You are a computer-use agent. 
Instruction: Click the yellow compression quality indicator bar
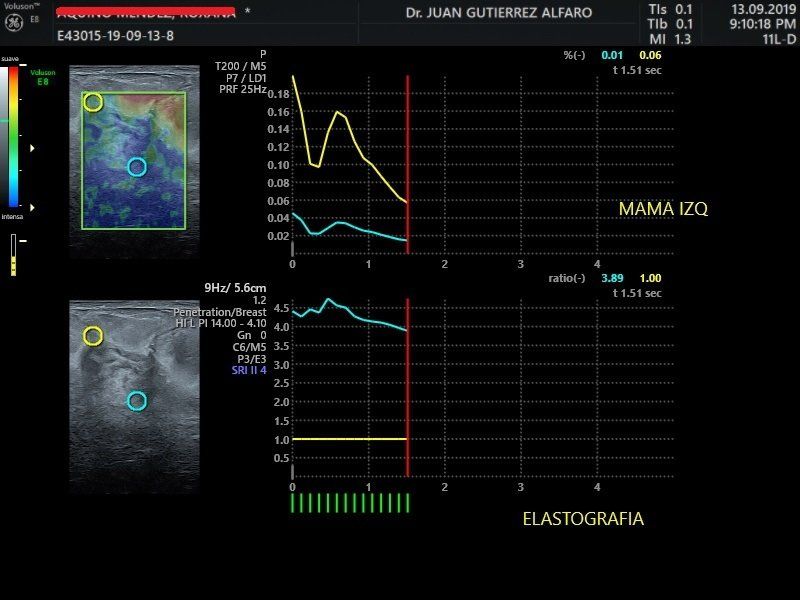point(13,256)
